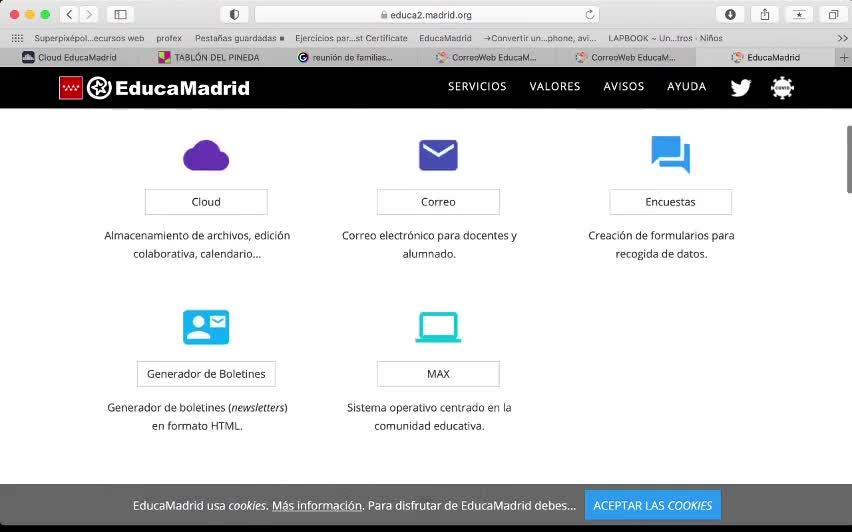Screen dimensions: 852x532
Task: Click the privacy shield icon
Action: click(x=234, y=15)
